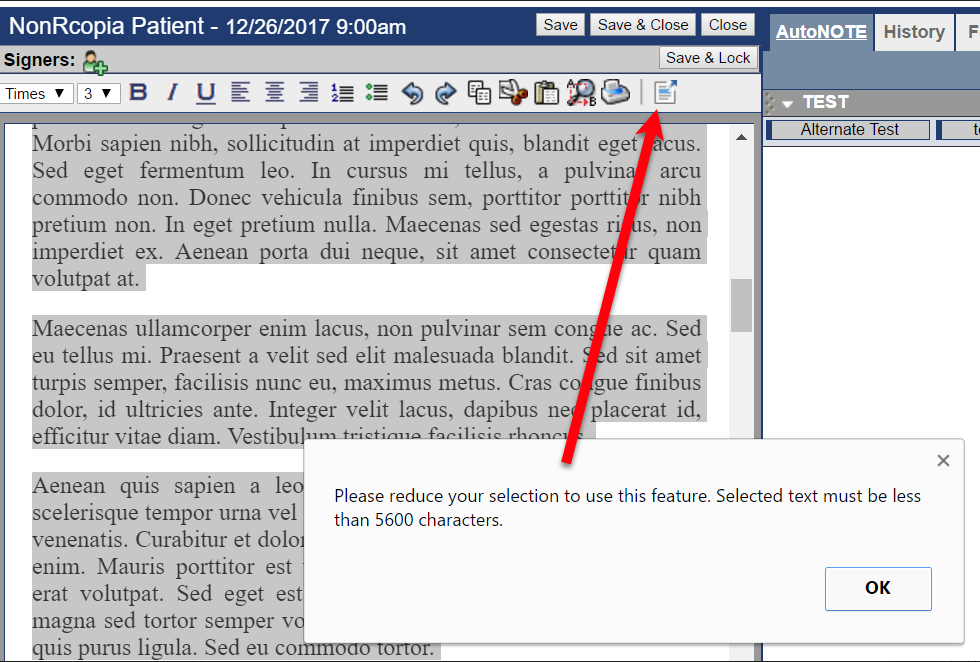Insert a bulleted list
980x662 pixels.
[377, 93]
